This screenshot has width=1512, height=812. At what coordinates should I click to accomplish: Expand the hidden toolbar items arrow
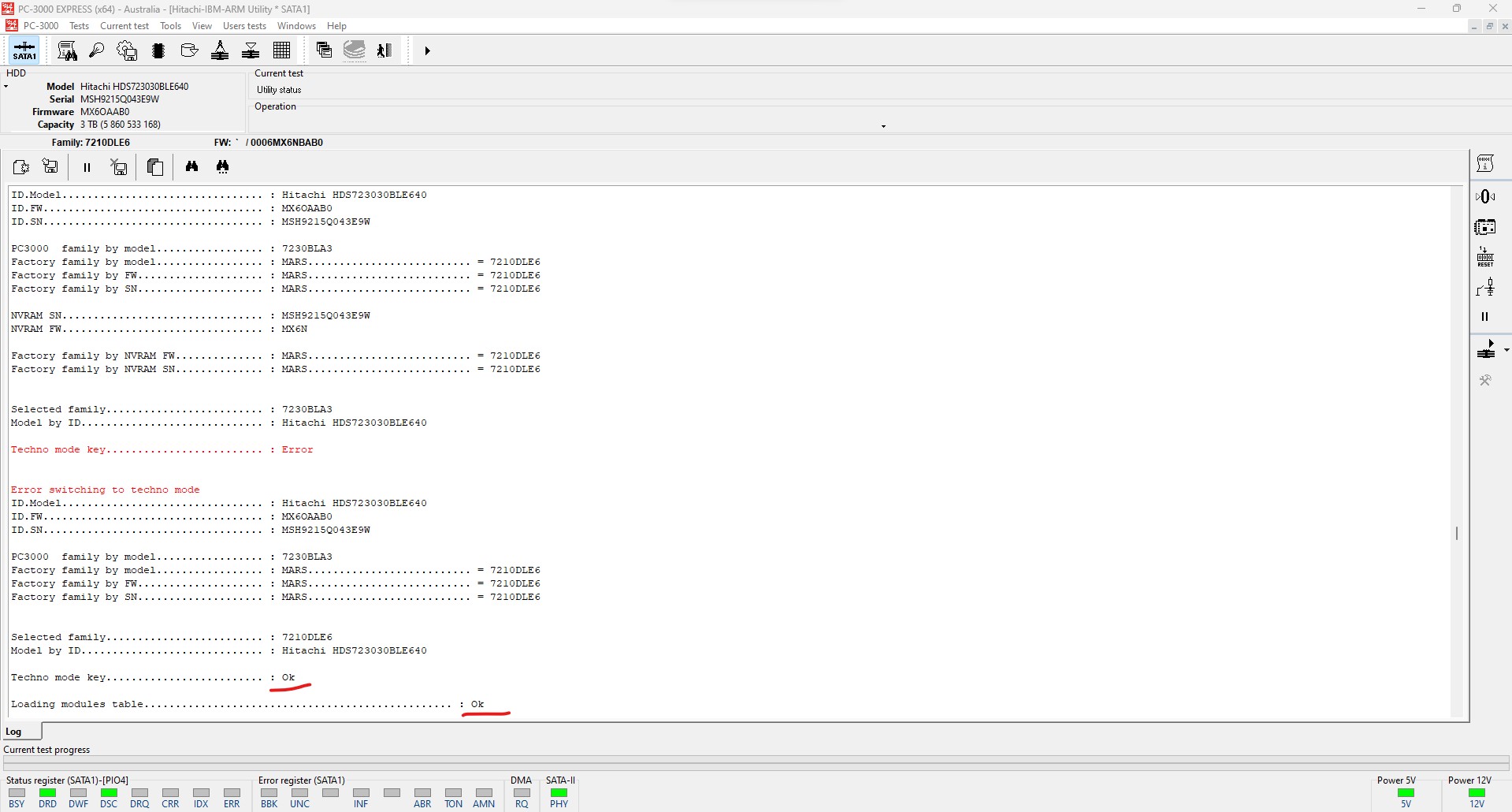[426, 50]
